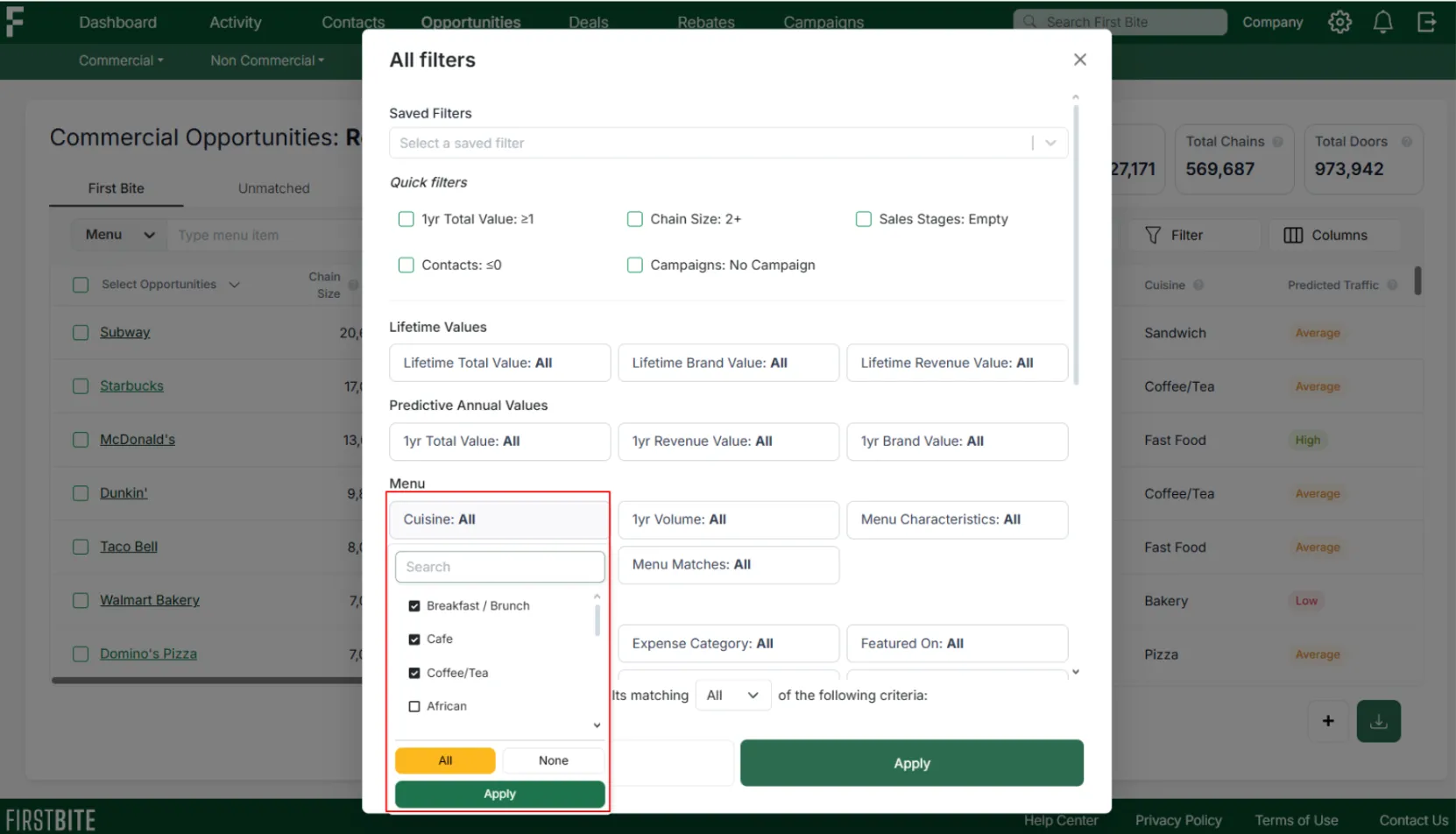Click info icon next to Total Doors

click(1406, 142)
